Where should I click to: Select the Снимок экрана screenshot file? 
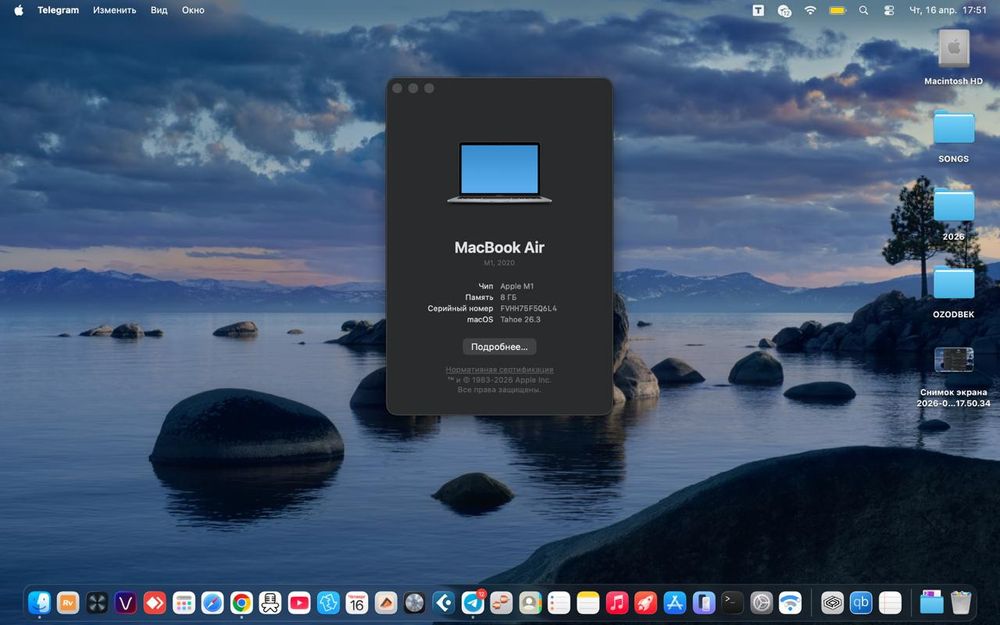953,376
